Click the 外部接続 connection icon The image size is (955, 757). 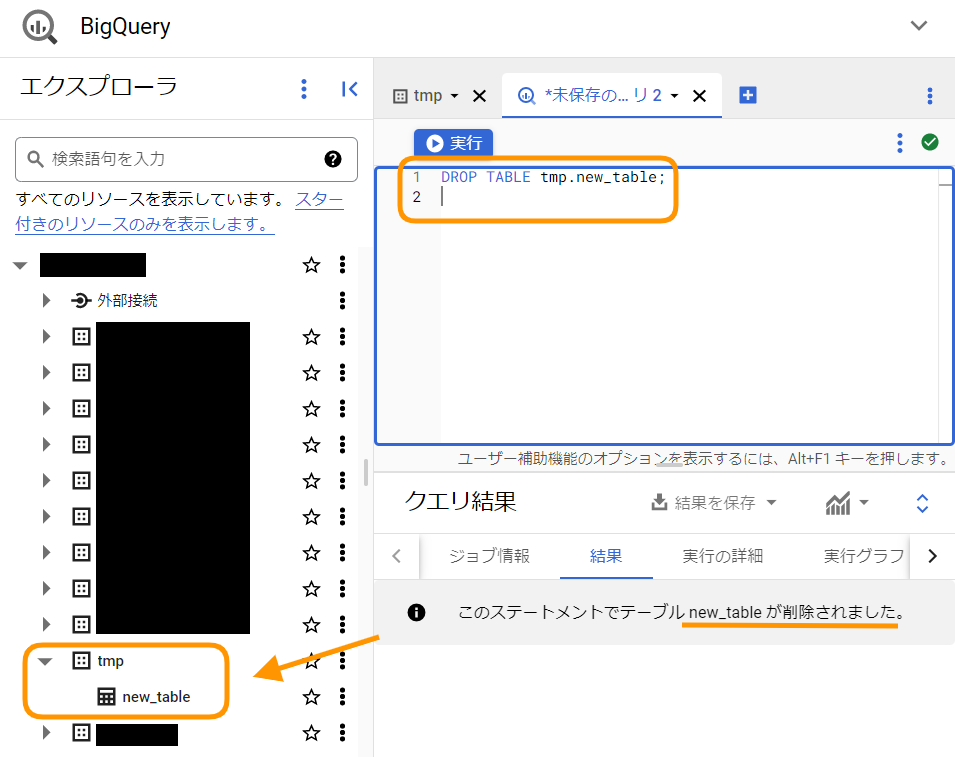click(x=81, y=300)
